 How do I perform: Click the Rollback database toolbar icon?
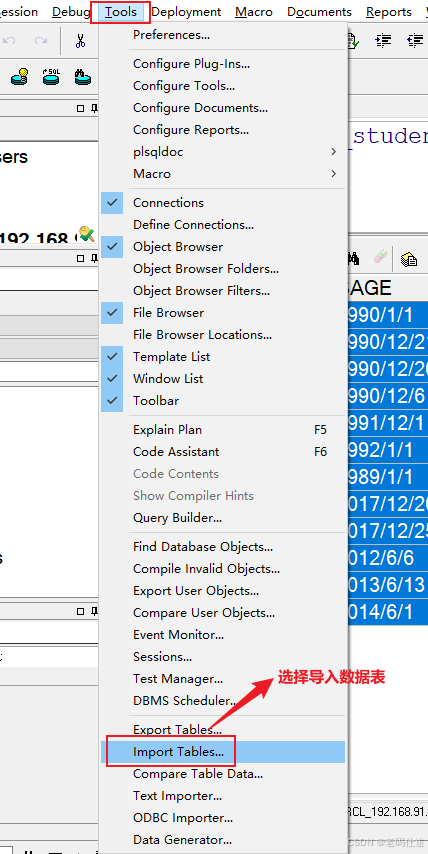pos(51,76)
